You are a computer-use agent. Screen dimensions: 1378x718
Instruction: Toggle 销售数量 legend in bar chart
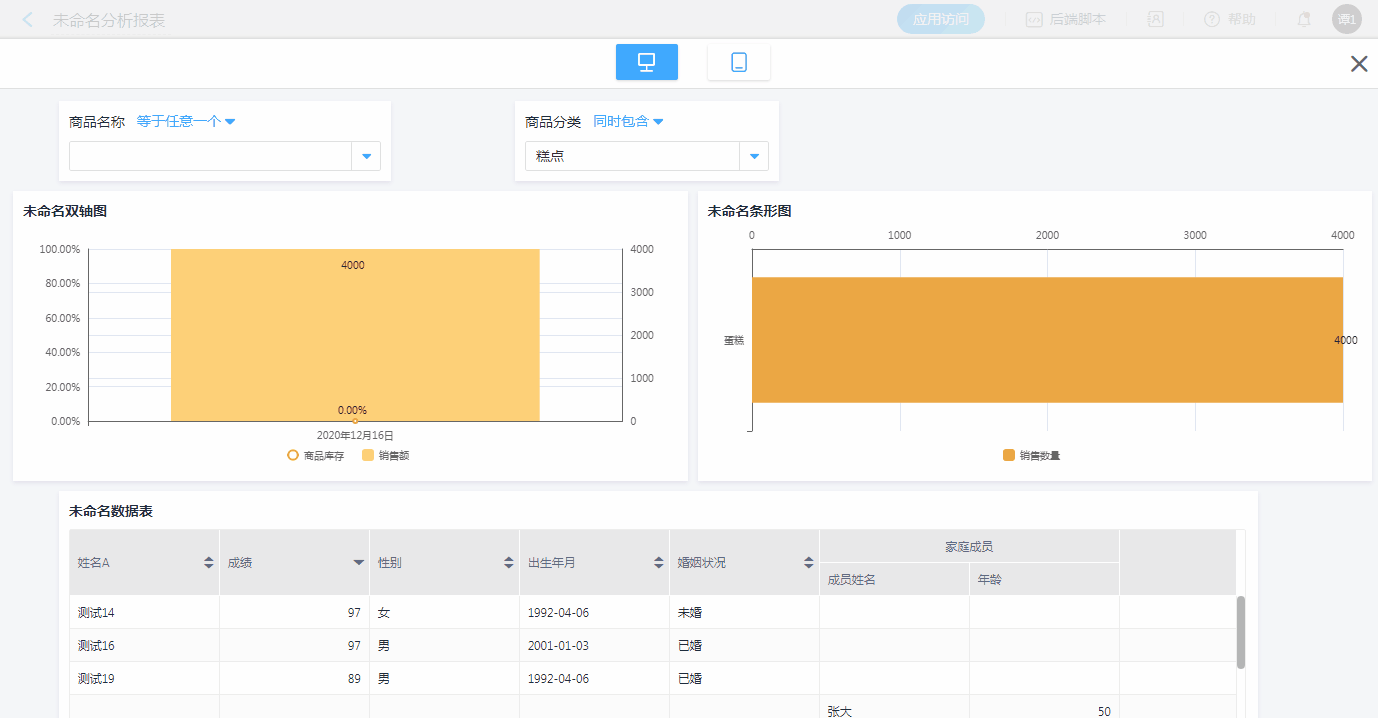point(1031,456)
